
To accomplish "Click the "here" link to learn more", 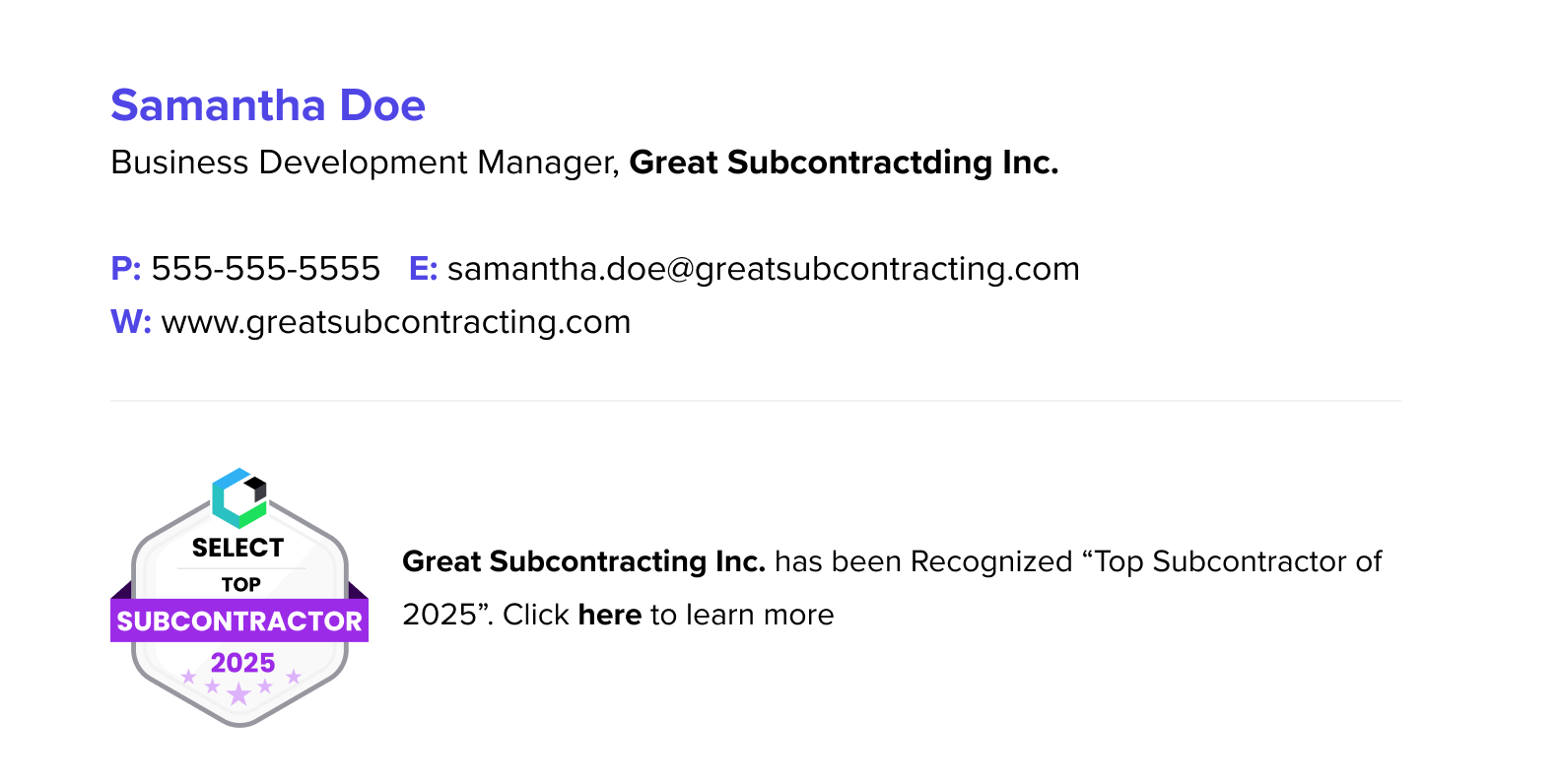I will click(610, 615).
